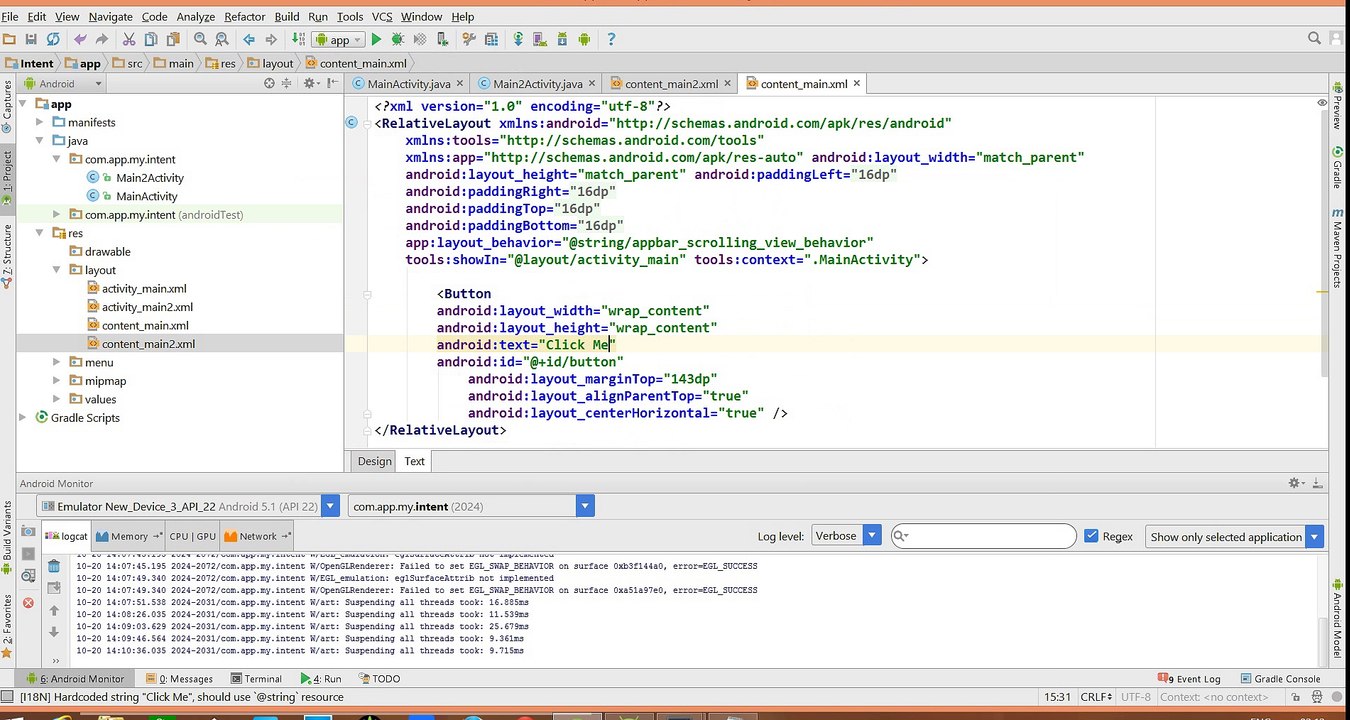Click Synchronize icon in main toolbar

(x=53, y=40)
